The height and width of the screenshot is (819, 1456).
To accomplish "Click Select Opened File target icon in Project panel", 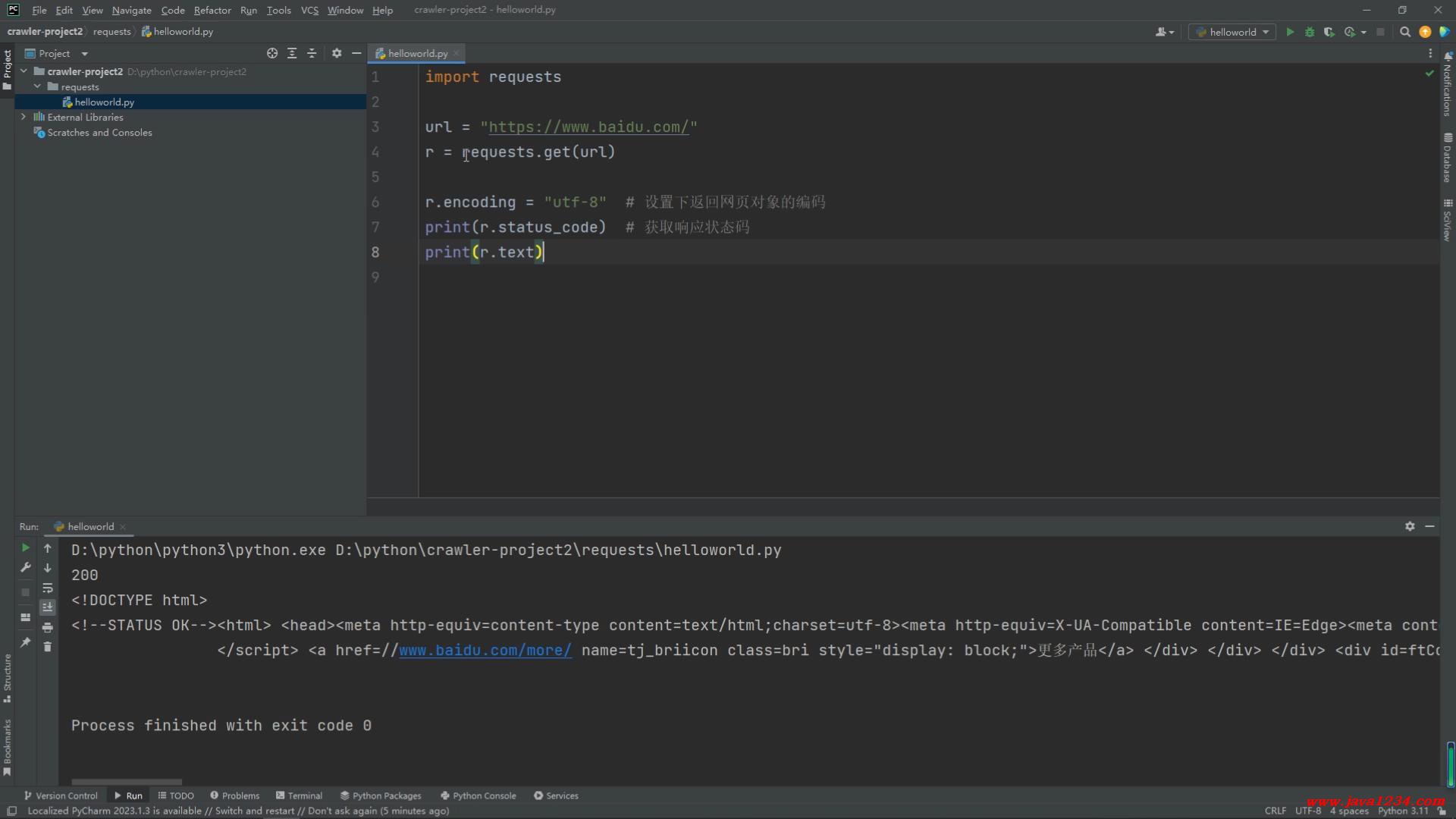I will click(x=272, y=53).
